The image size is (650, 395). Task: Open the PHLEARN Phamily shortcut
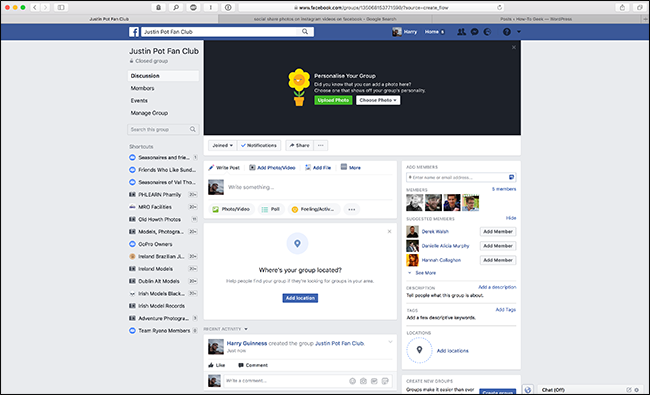(x=163, y=194)
